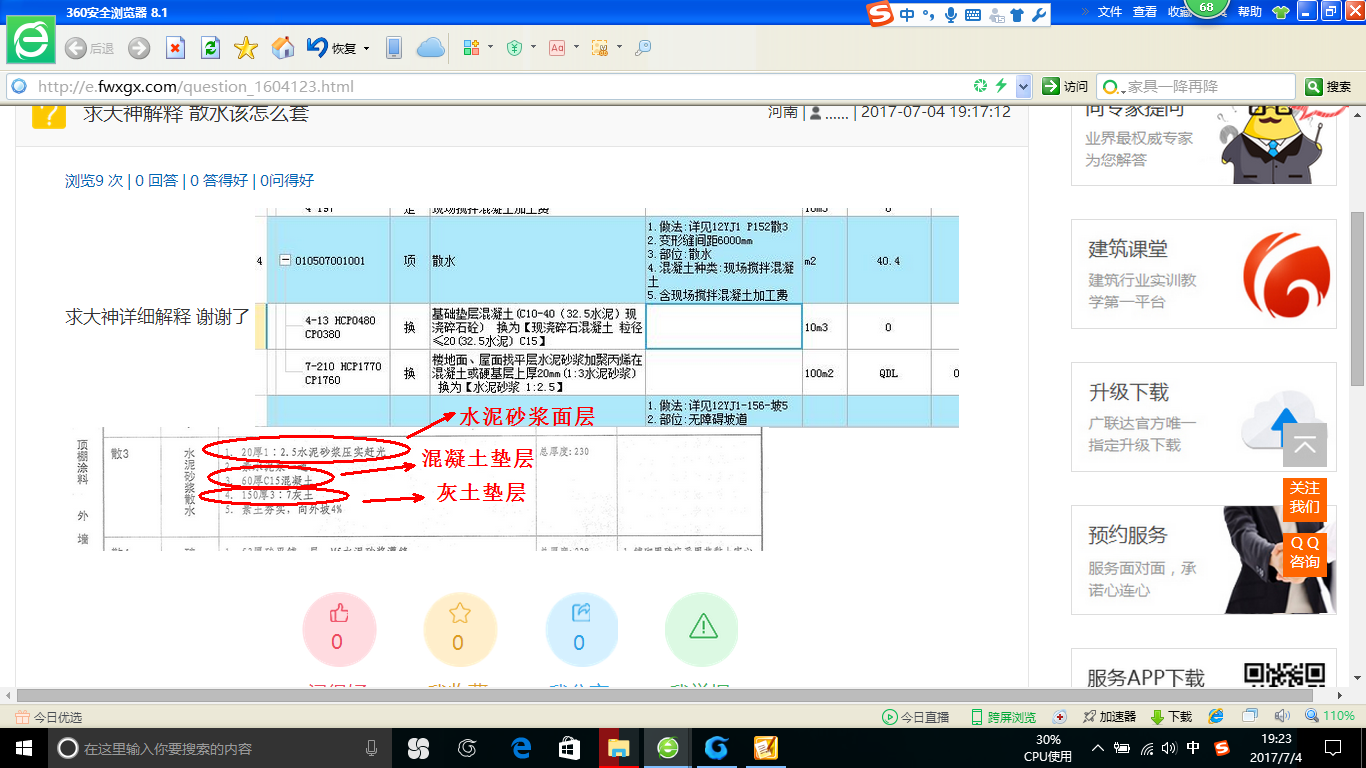1366x768 pixels.
Task: Click the mobile phone toolbar icon
Action: point(394,48)
